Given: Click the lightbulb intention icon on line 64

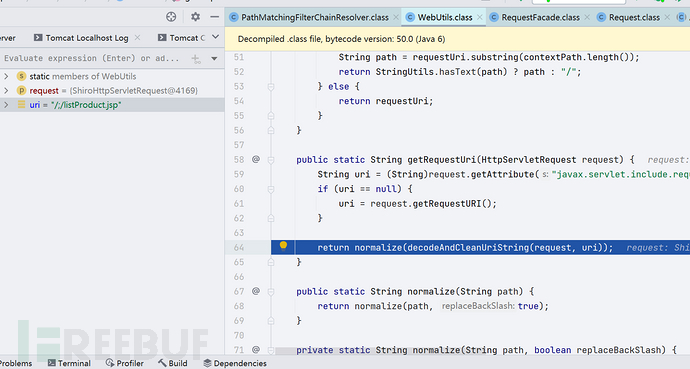Looking at the screenshot, I should (283, 246).
